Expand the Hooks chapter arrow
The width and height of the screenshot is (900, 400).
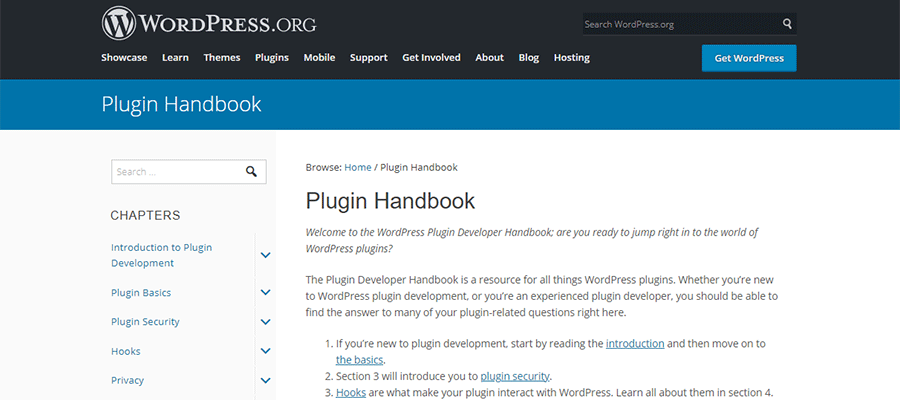265,351
